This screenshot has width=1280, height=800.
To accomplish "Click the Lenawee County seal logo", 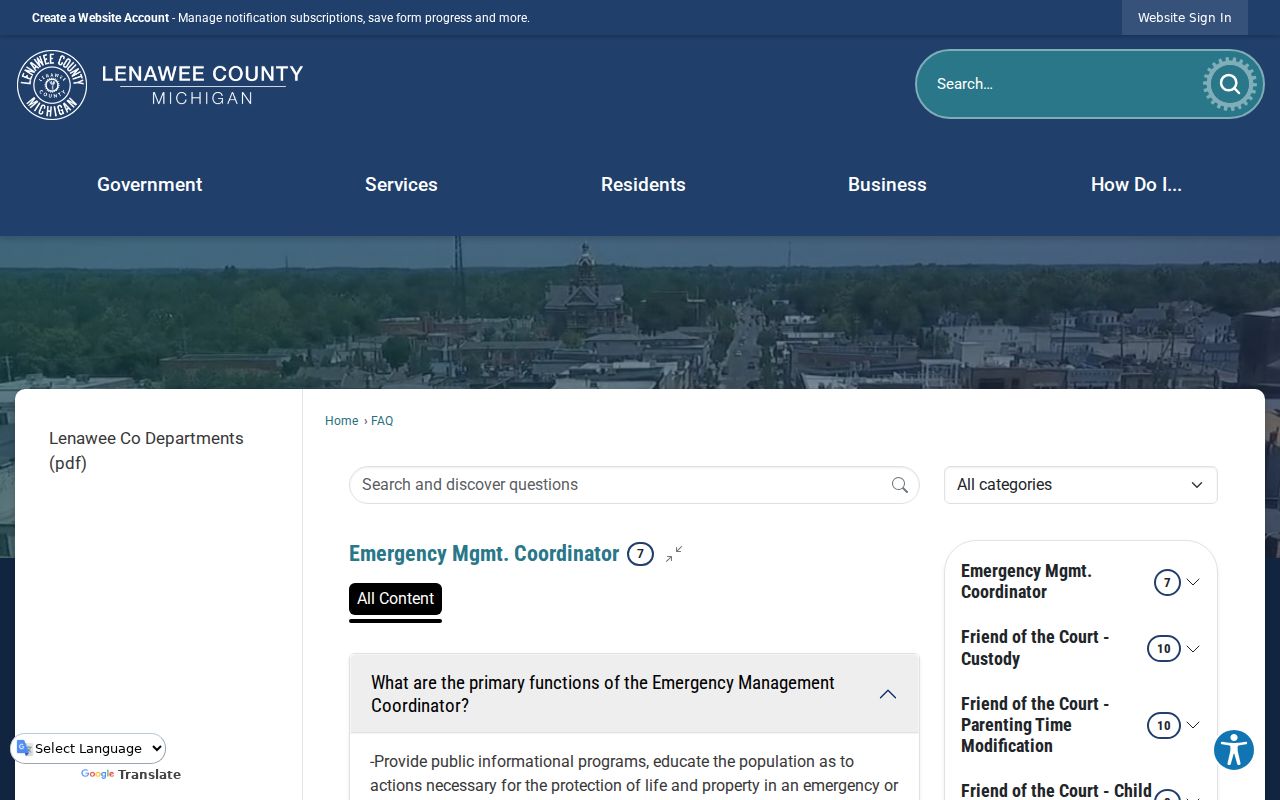I will point(52,85).
